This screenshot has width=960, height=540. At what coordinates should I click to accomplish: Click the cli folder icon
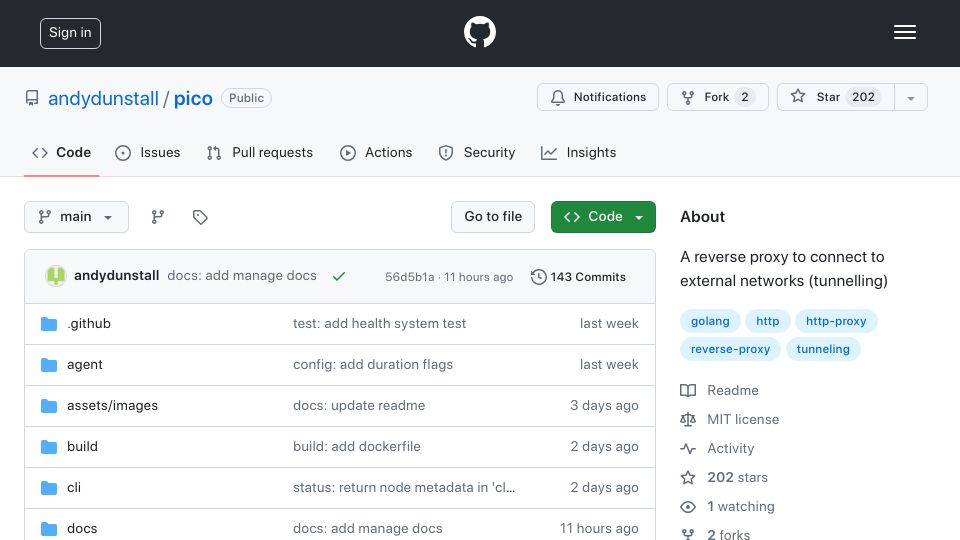coord(49,487)
